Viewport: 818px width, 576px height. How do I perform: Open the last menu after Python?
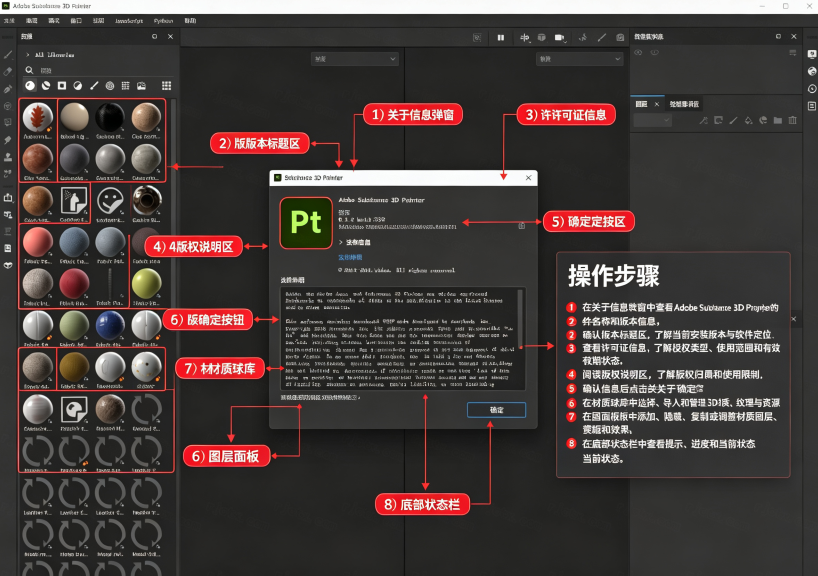[190, 21]
